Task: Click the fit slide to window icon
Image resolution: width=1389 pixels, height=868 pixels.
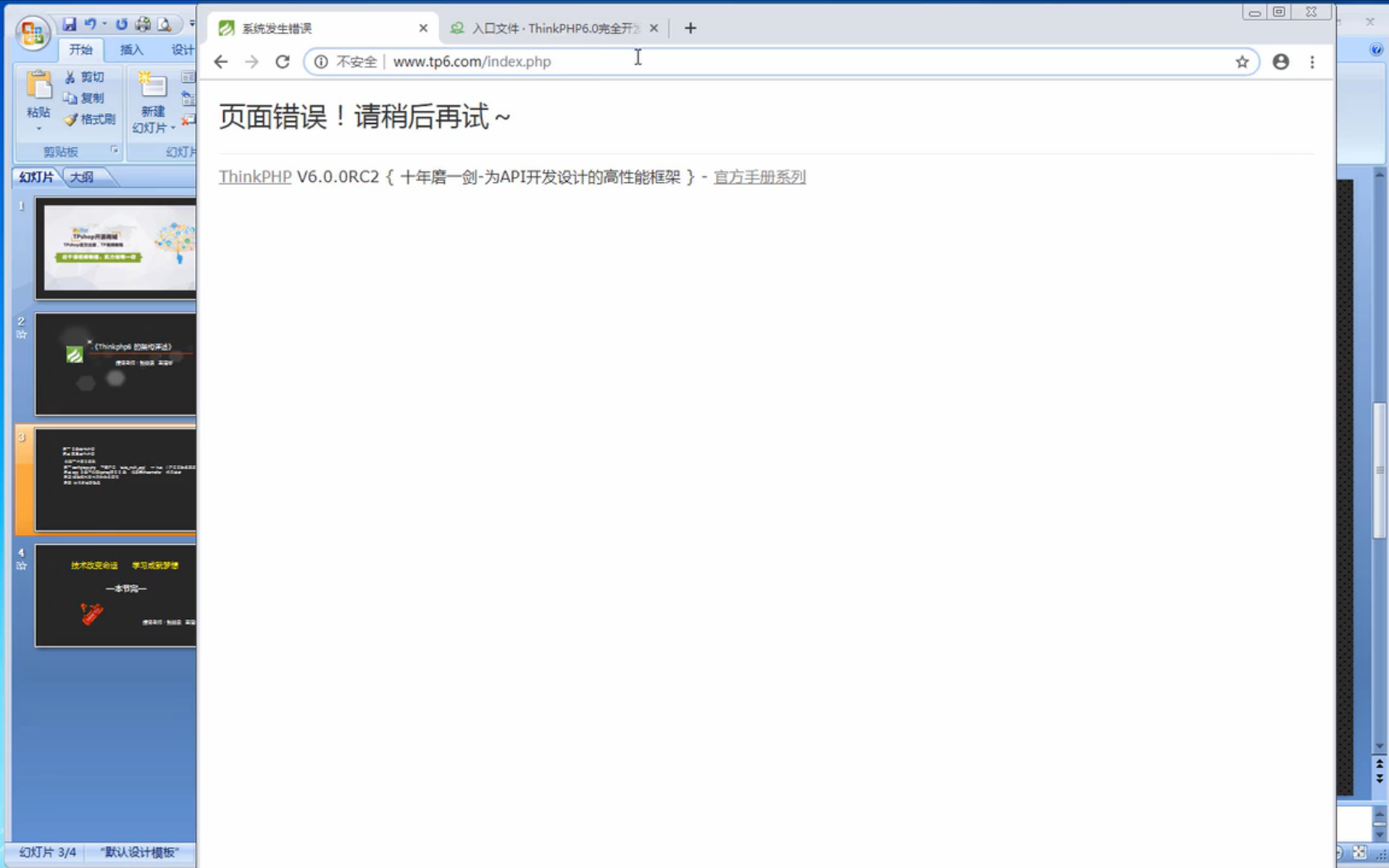Action: coord(1360,852)
